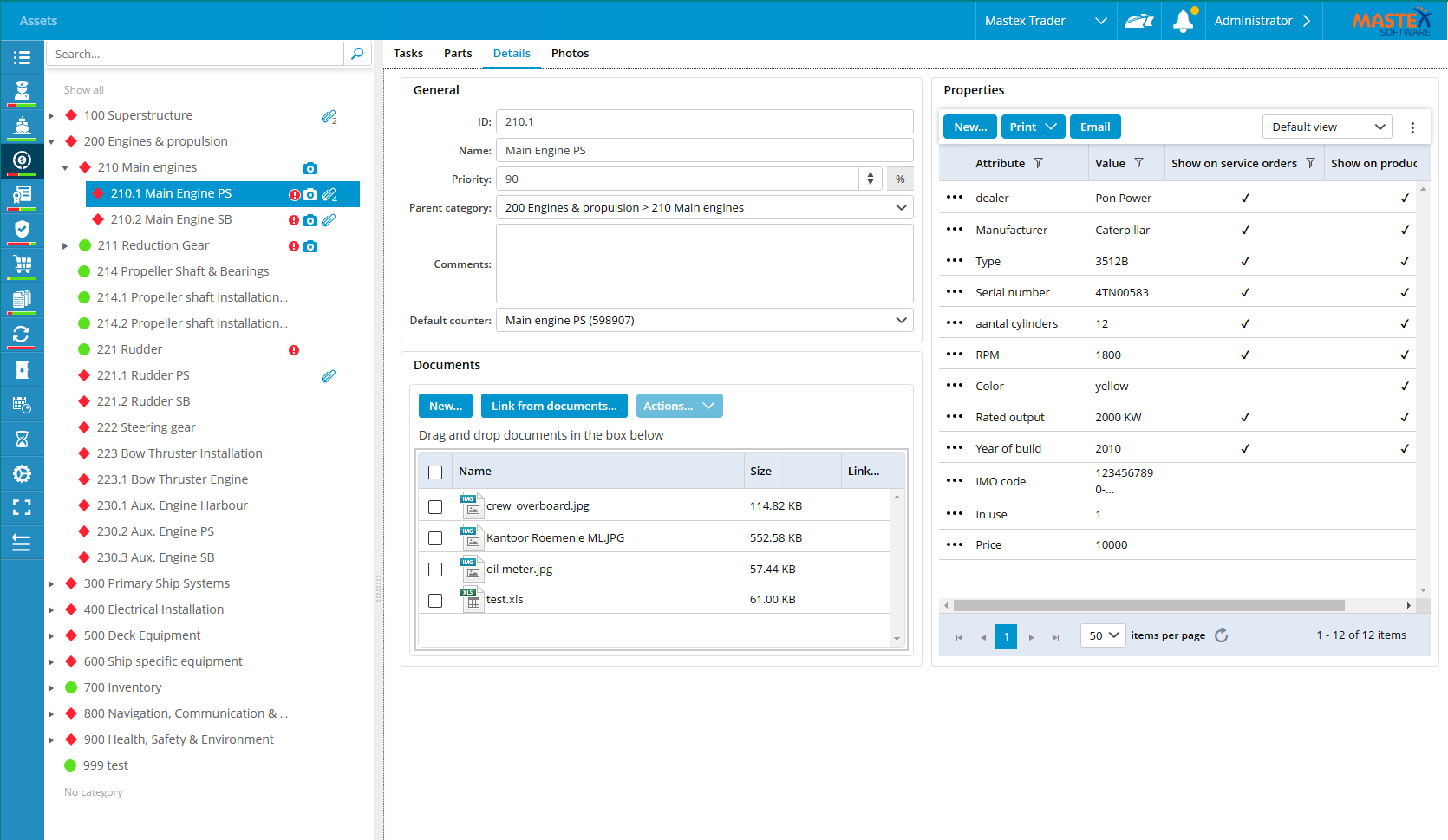The image size is (1448, 840).
Task: Open the Actions... dropdown in Documents
Action: (x=679, y=406)
